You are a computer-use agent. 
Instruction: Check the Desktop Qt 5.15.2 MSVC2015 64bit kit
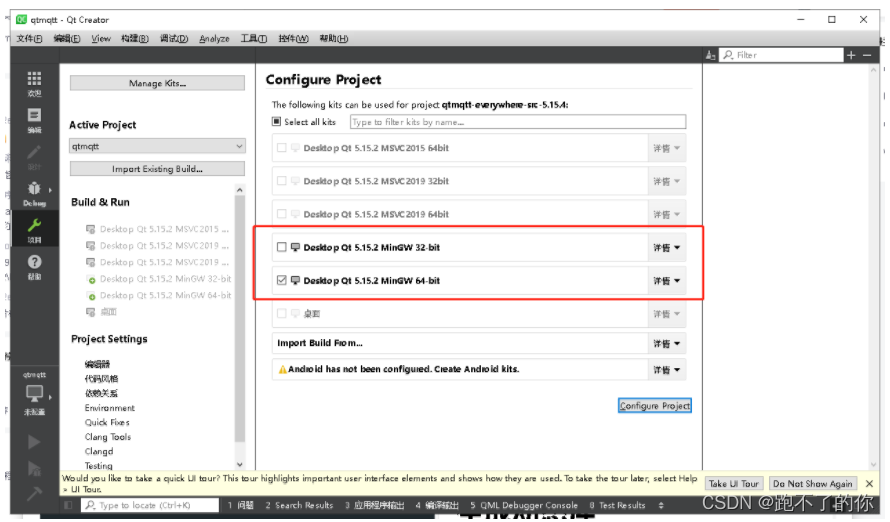(282, 148)
